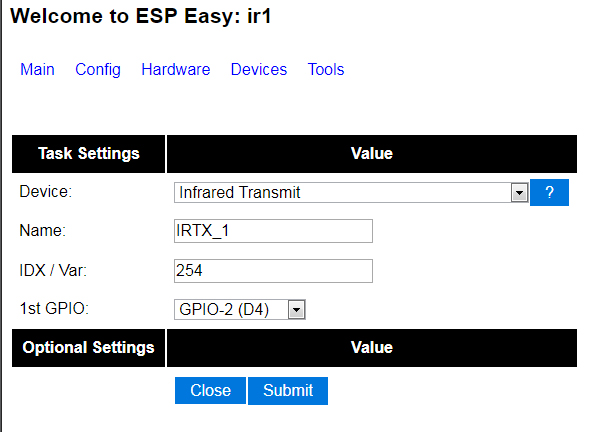Submit the task settings
Screen dimensions: 609x432
pyautogui.click(x=288, y=390)
